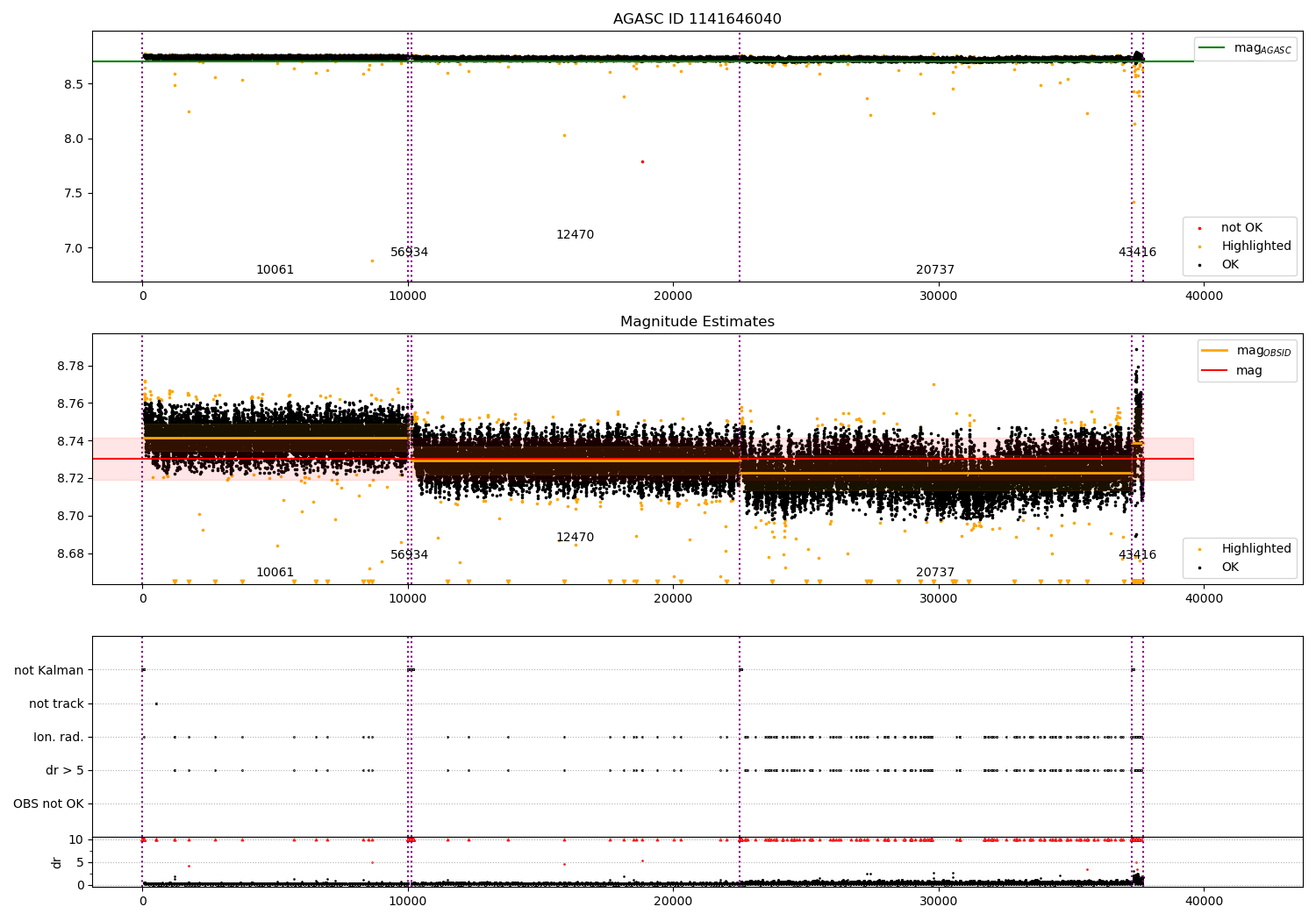
Task: Click the title AGASC ID 1141646040
Action: pyautogui.click(x=697, y=19)
